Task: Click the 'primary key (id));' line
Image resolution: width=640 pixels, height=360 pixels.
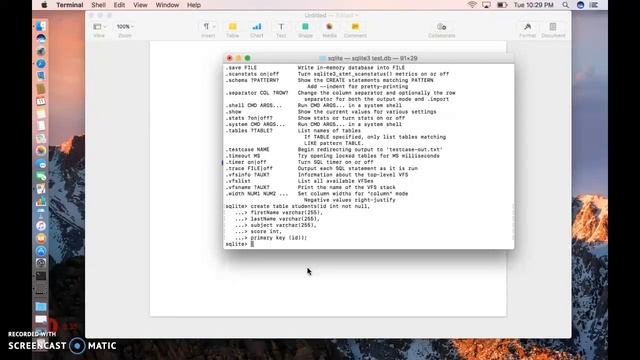Action: click(x=271, y=238)
